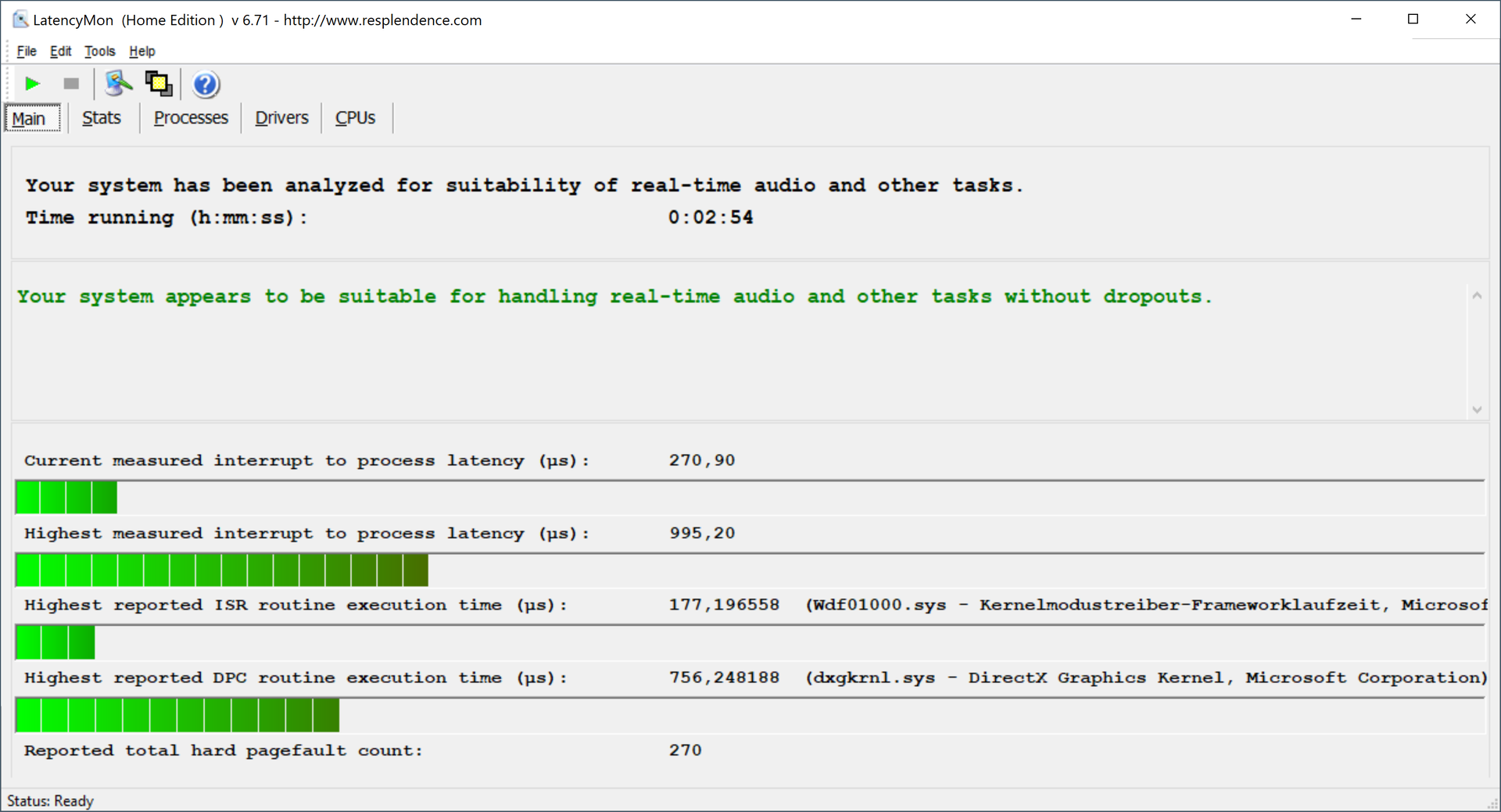Click the current latency value 270,90
Screen dimensions: 1501x812
pyautogui.click(x=702, y=460)
